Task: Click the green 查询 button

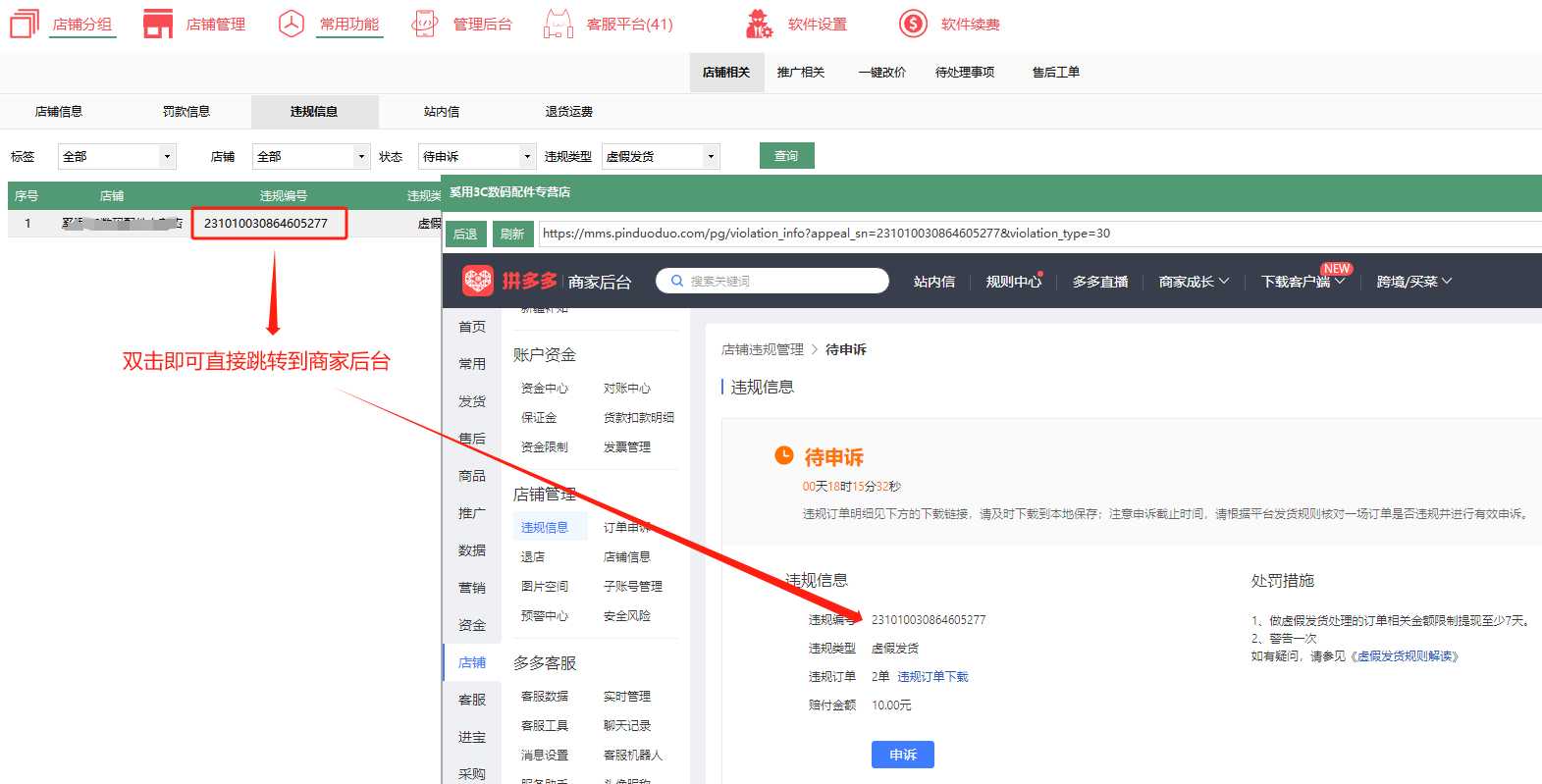Action: (787, 156)
